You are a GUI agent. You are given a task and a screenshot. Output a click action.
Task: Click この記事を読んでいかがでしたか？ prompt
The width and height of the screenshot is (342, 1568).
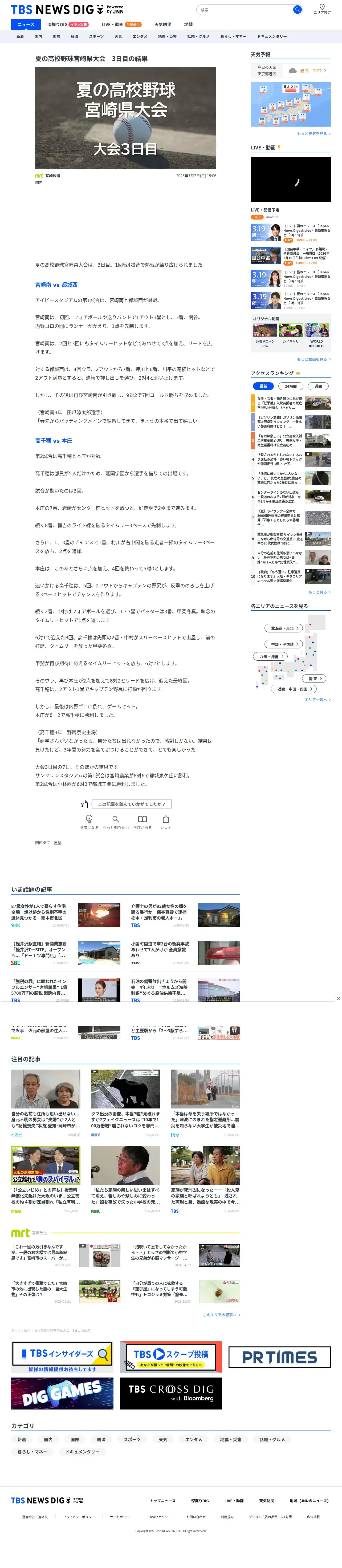tap(131, 804)
